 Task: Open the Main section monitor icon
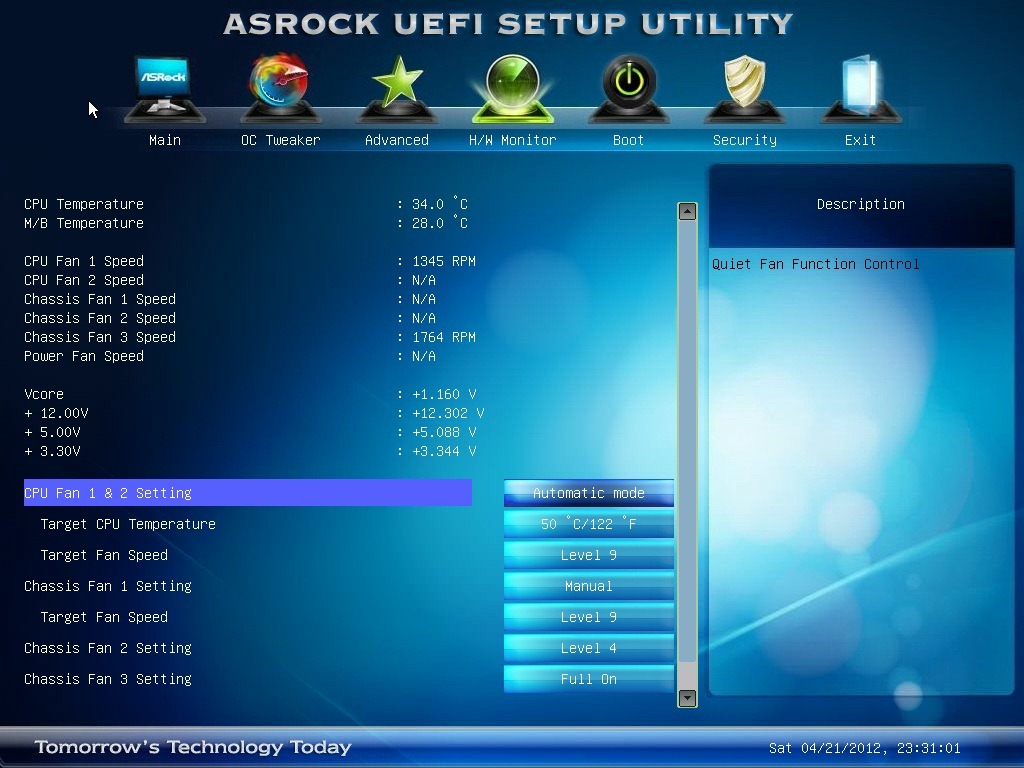[x=164, y=88]
